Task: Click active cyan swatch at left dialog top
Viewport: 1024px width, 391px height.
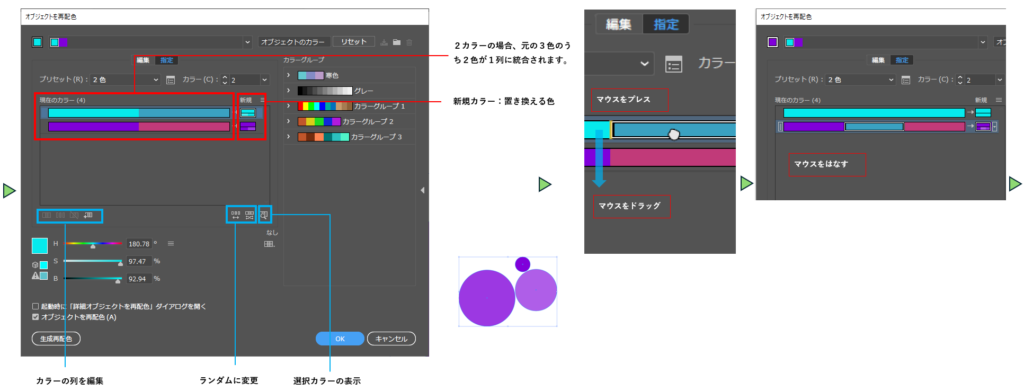Action: (37, 42)
